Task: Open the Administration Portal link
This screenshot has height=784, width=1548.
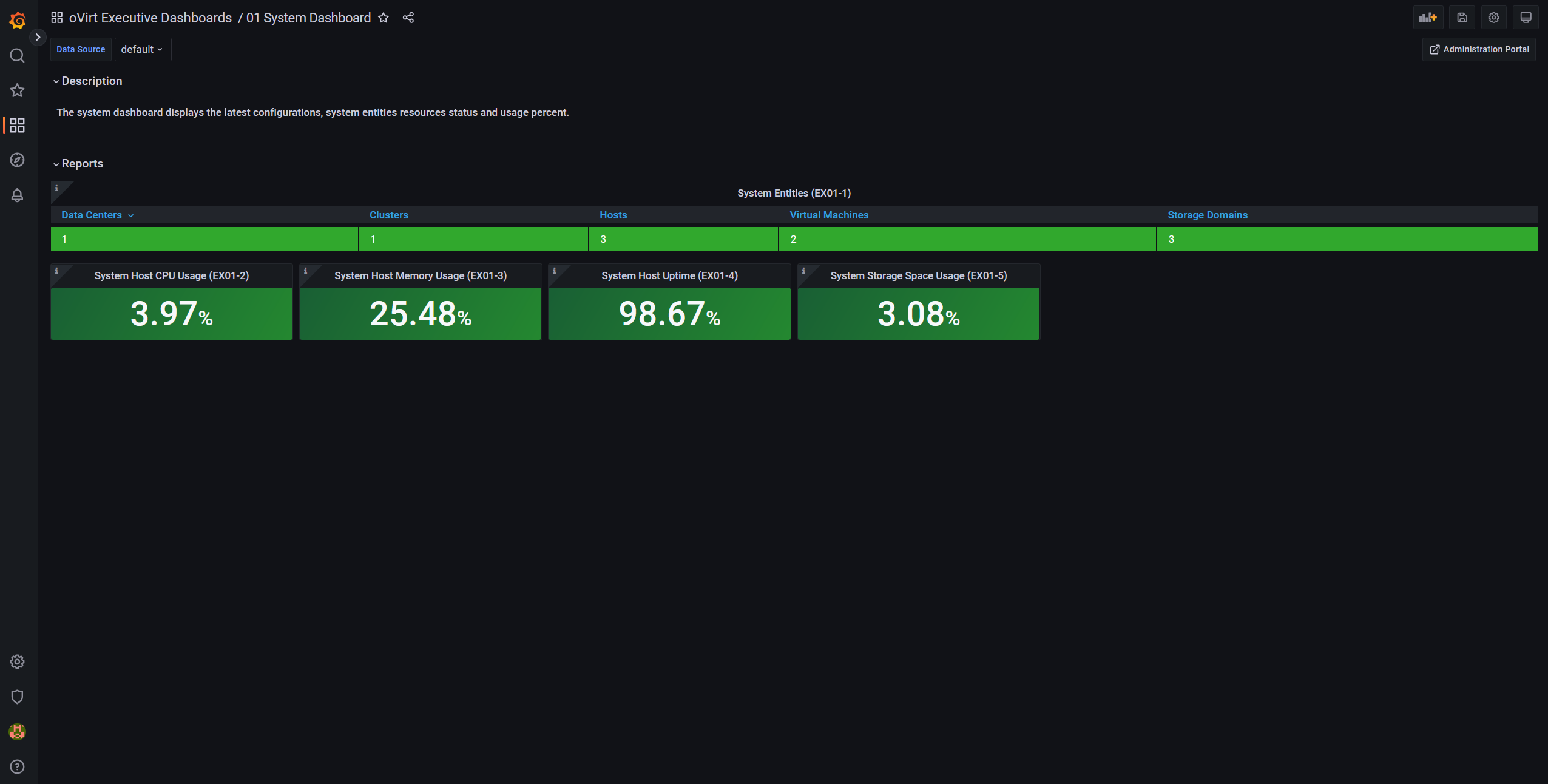Action: 1479,49
